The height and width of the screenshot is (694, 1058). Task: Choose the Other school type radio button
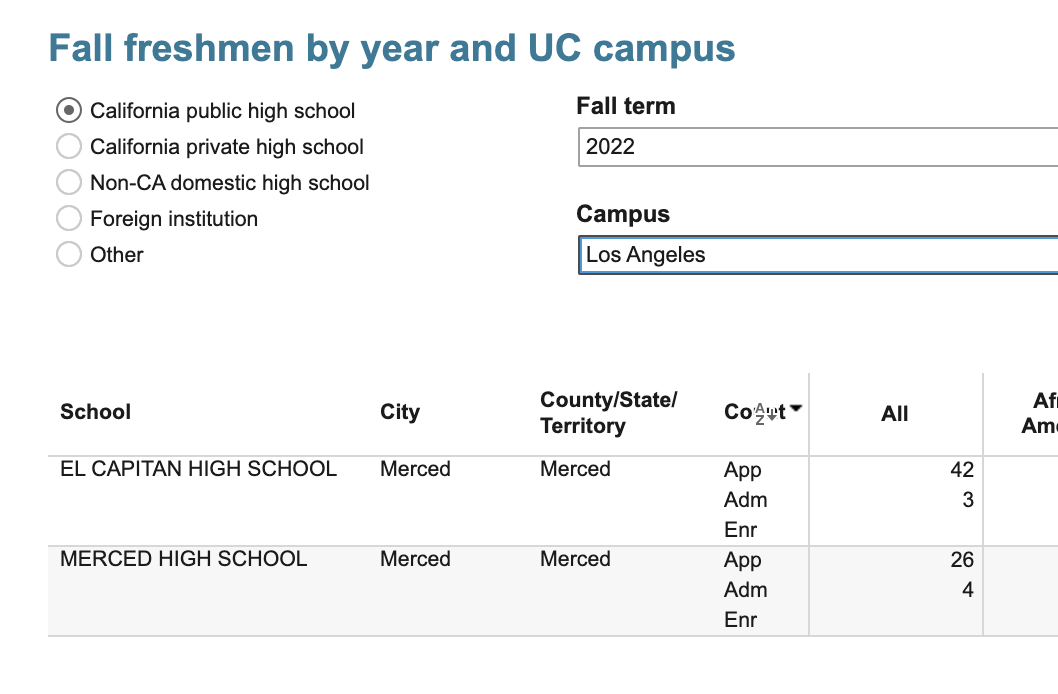(x=69, y=255)
